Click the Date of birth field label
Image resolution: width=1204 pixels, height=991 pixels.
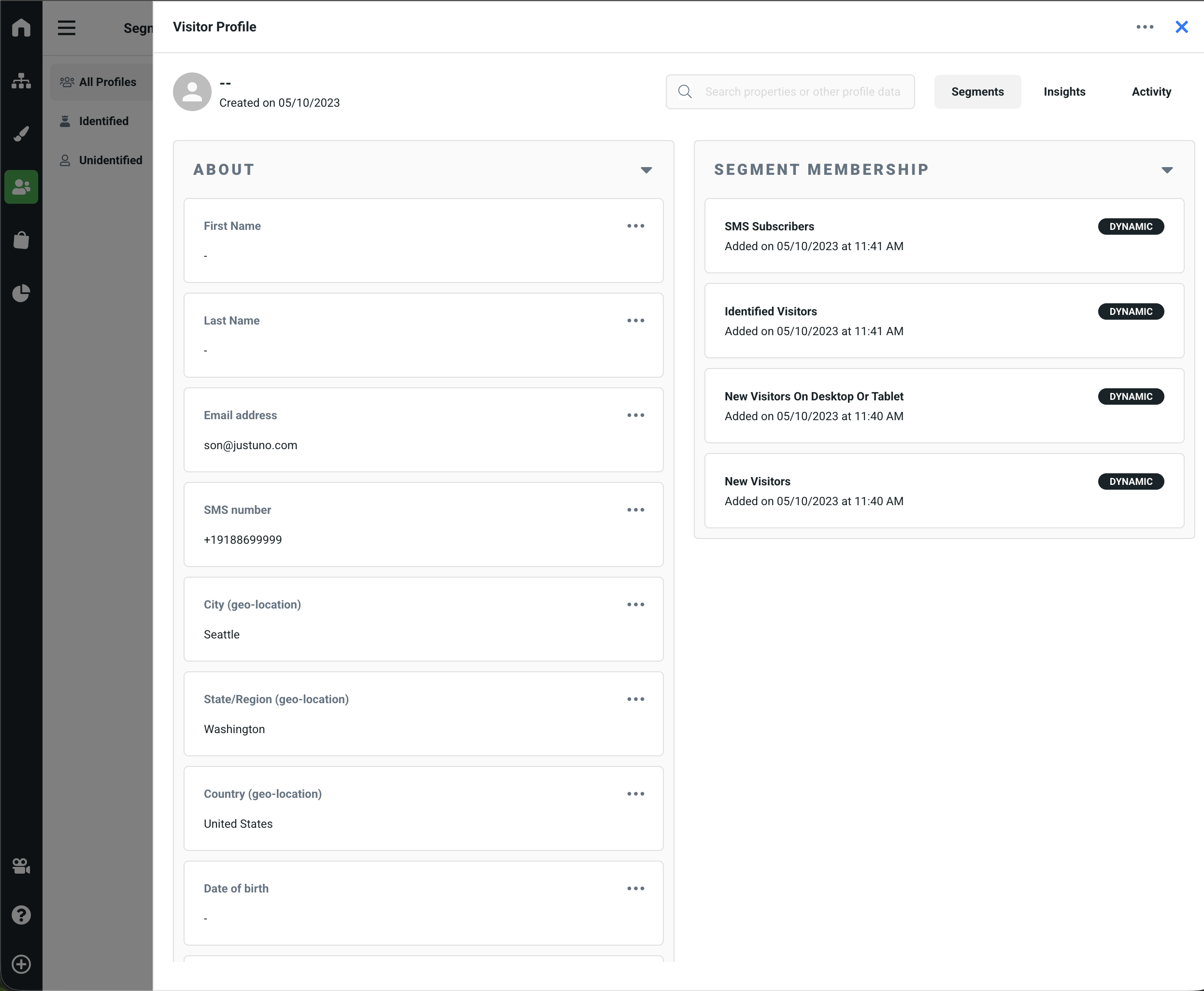coord(236,889)
